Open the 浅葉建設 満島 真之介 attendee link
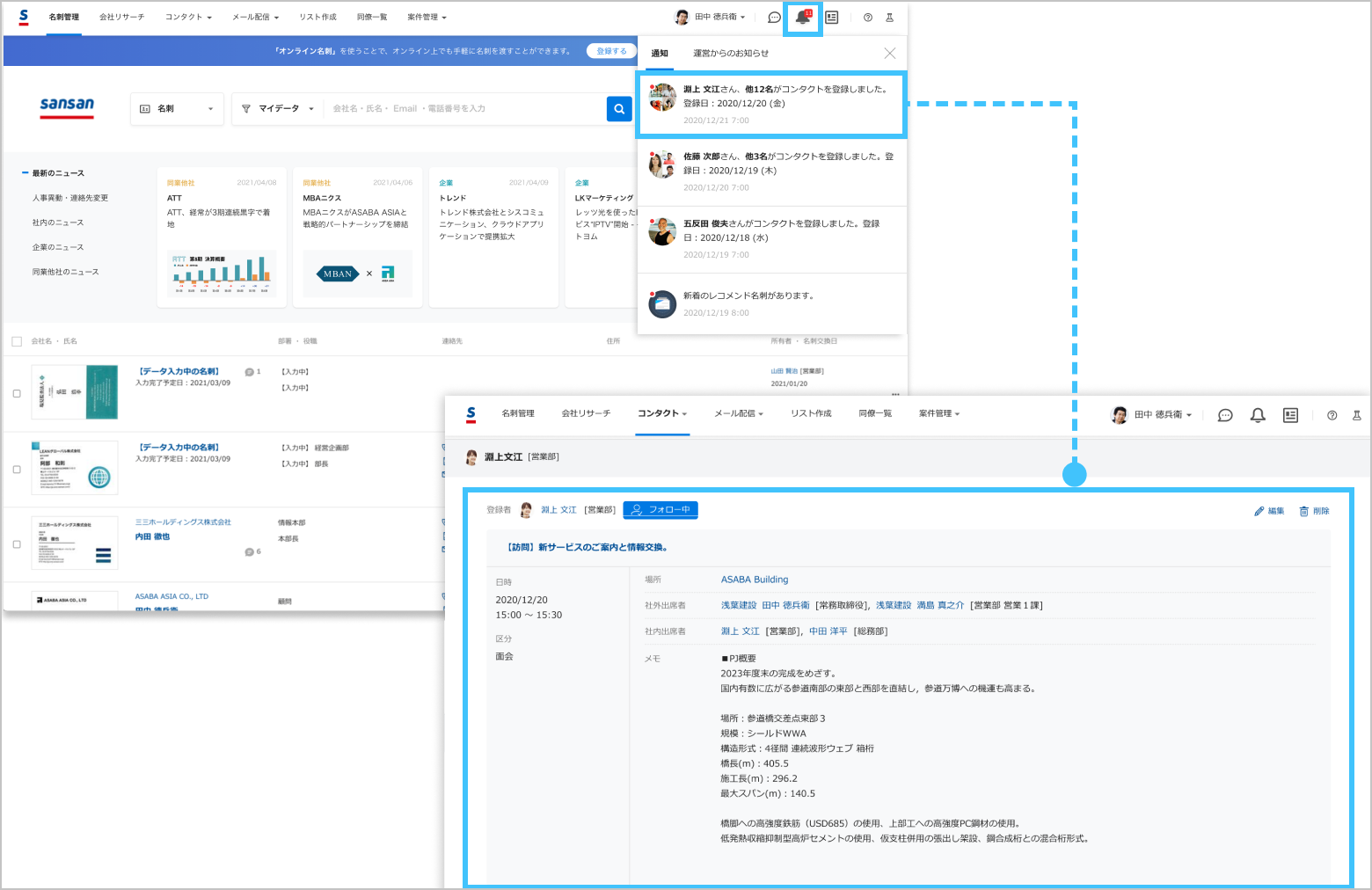 pos(920,605)
